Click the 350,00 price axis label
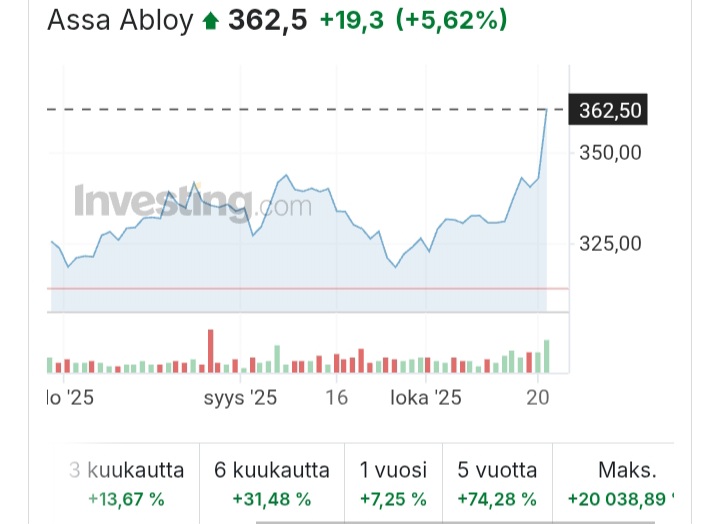This screenshot has width=720, height=524. pyautogui.click(x=609, y=153)
